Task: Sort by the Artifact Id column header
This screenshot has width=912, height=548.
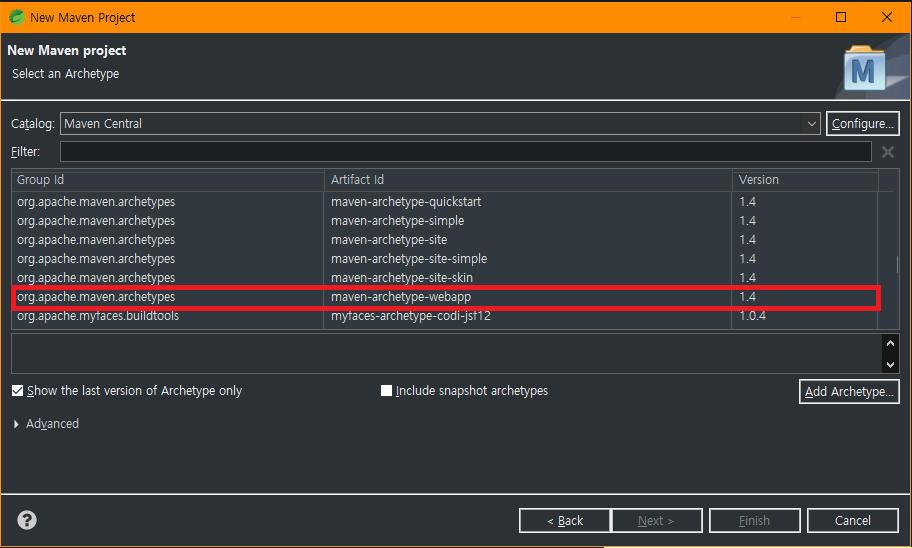Action: pyautogui.click(x=528, y=180)
